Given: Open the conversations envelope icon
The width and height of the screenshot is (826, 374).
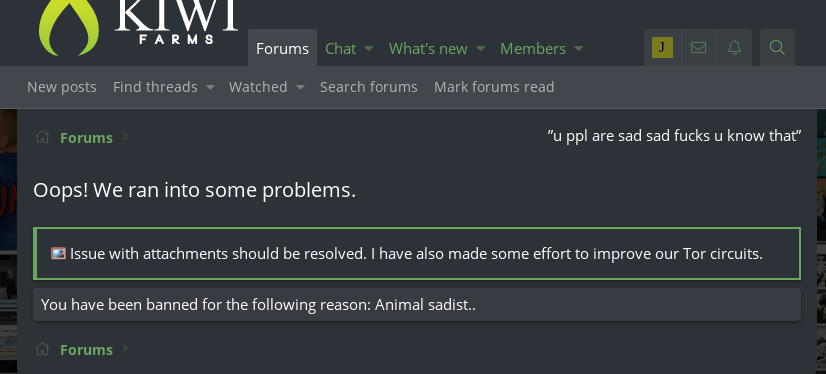Looking at the screenshot, I should 699,48.
